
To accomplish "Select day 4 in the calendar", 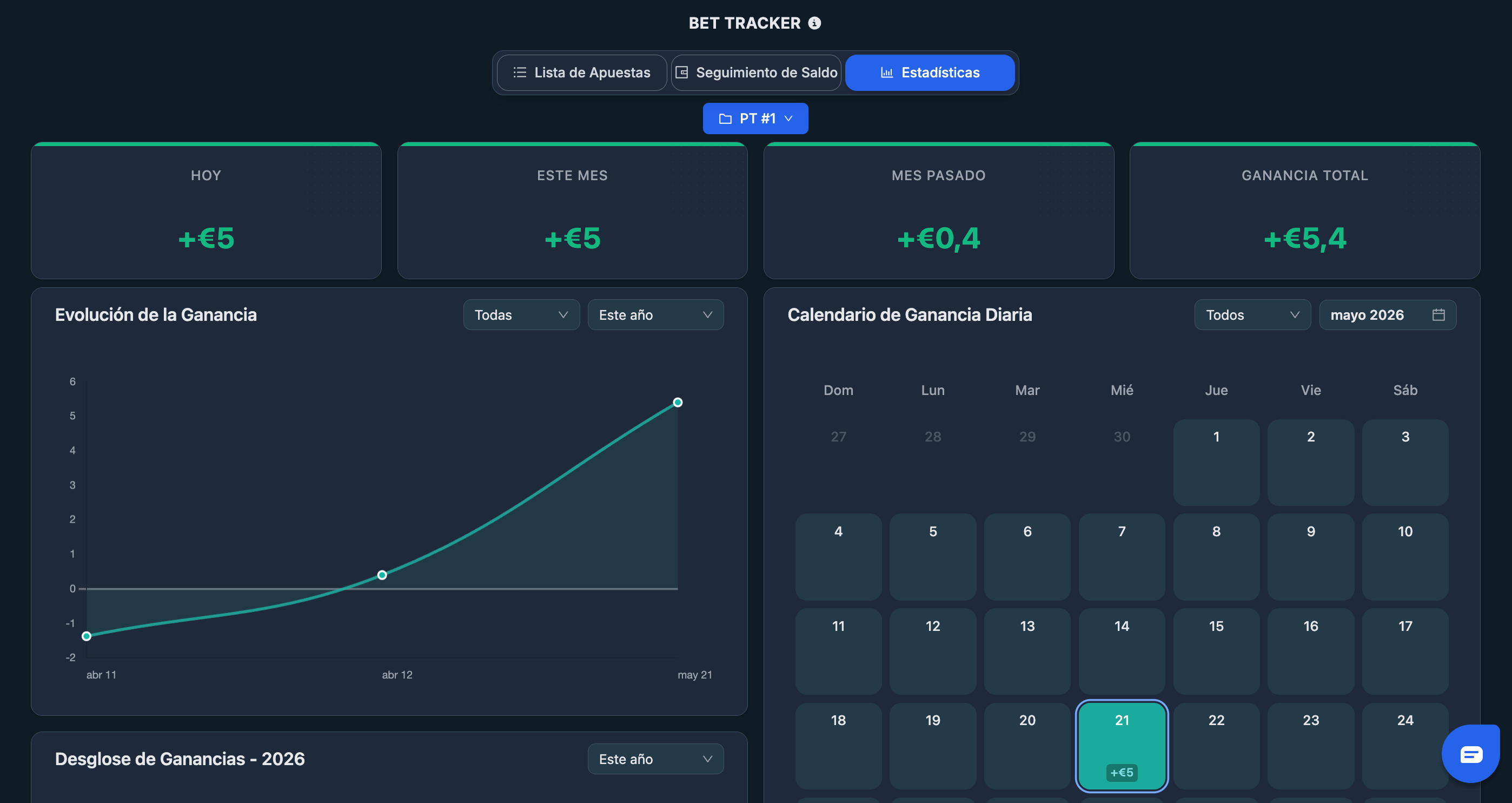I will [838, 557].
